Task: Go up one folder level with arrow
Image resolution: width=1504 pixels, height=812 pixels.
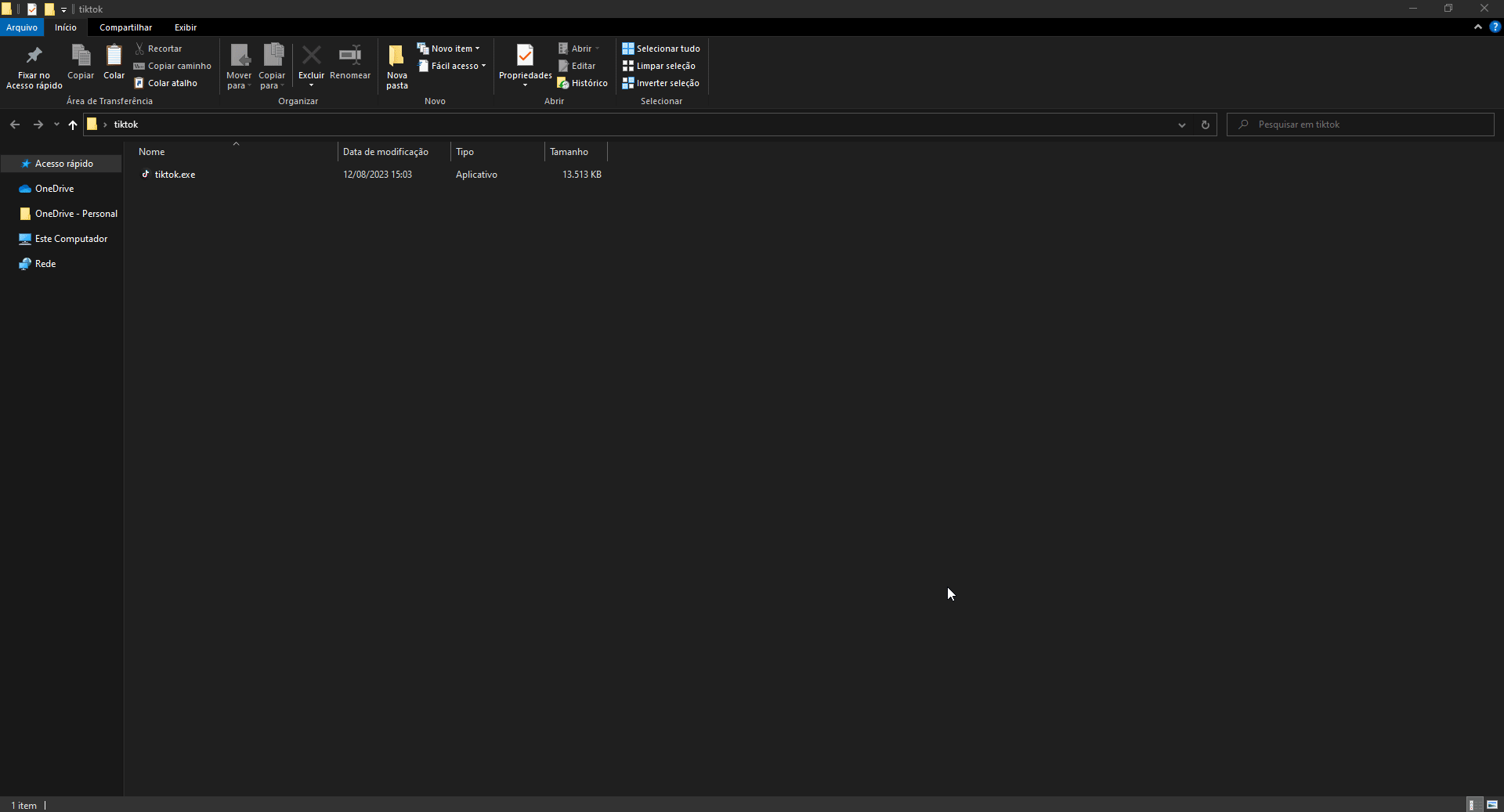Action: click(x=73, y=125)
